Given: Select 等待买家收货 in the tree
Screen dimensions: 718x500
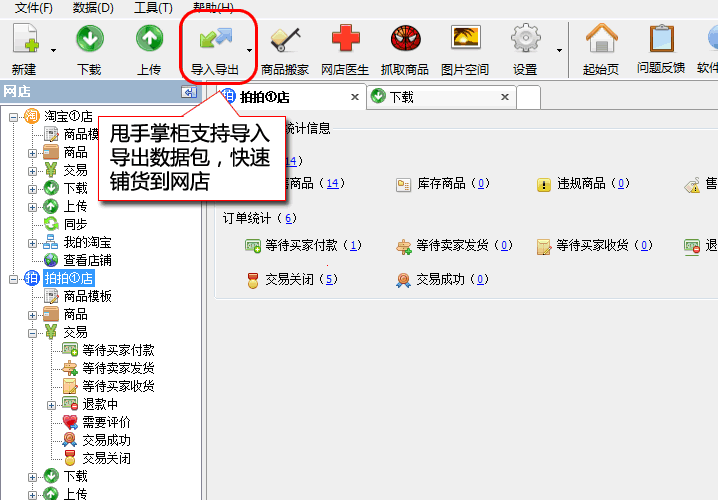Looking at the screenshot, I should 119,386.
